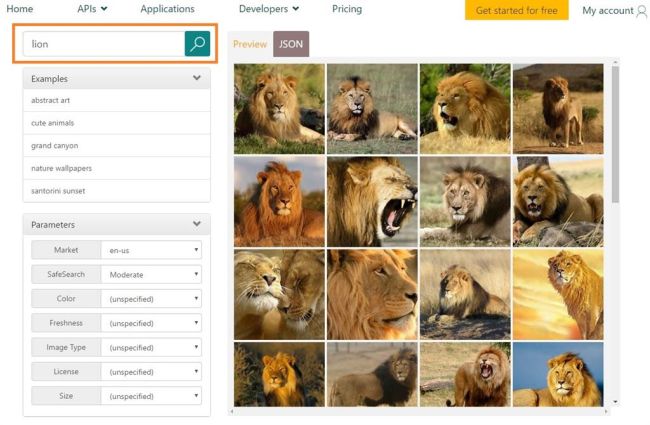Expand the APIs navigation menu
Viewport: 650px width, 425px height.
pyautogui.click(x=92, y=9)
